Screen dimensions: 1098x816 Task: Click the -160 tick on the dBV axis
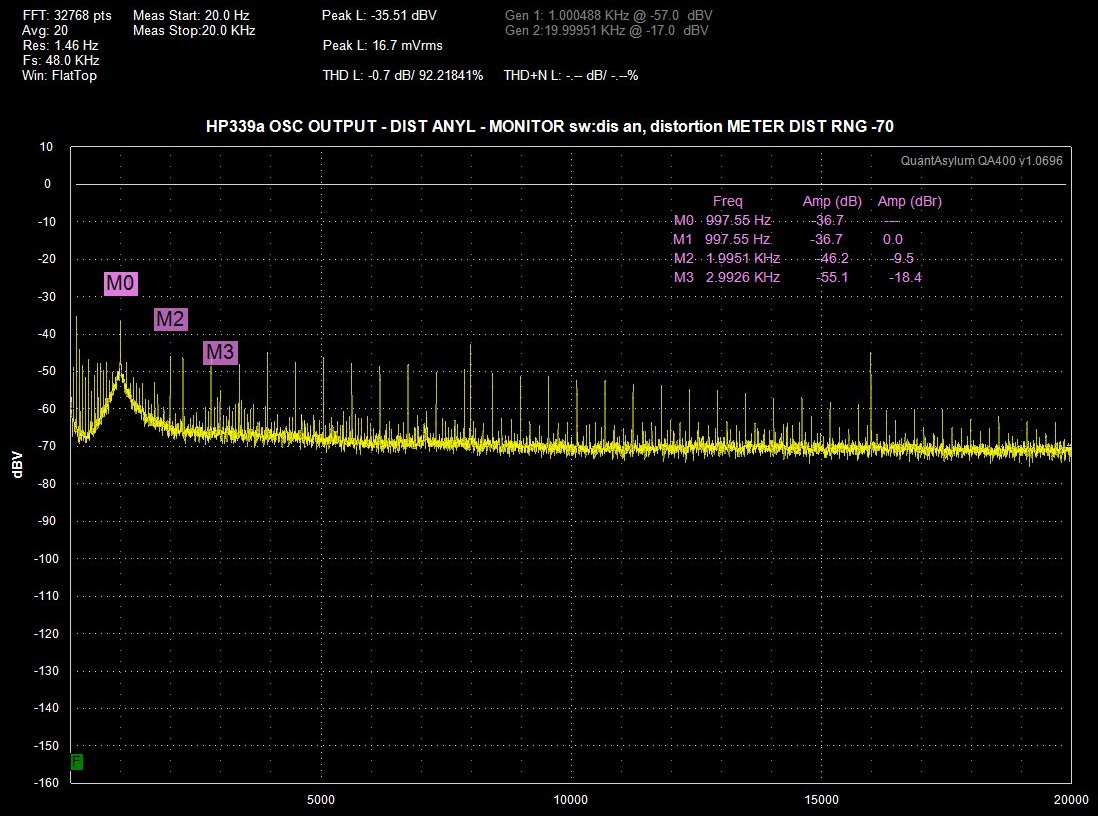(x=46, y=783)
